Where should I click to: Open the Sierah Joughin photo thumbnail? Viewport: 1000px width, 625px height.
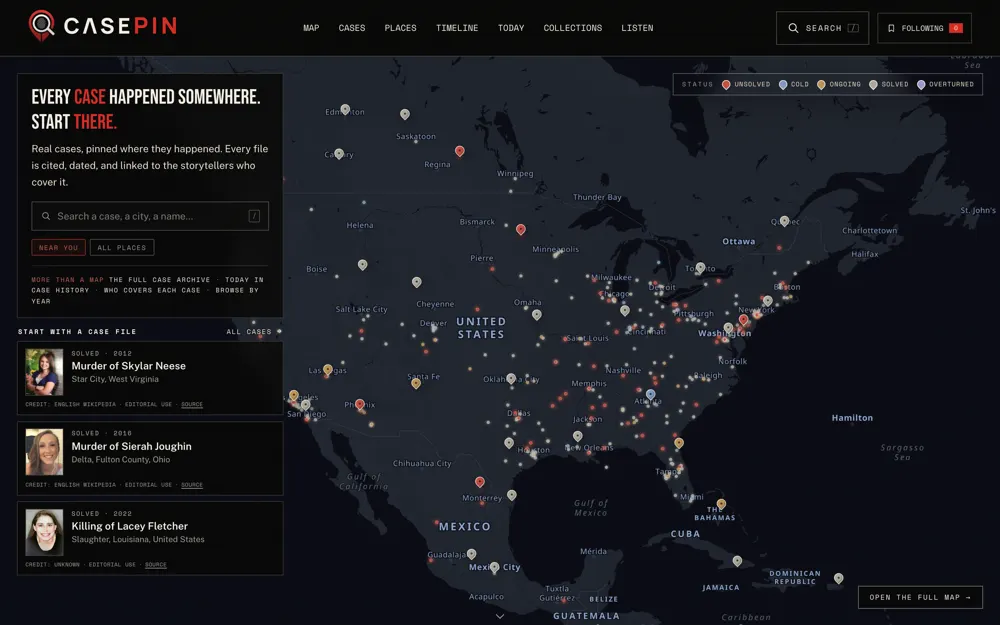pos(44,452)
